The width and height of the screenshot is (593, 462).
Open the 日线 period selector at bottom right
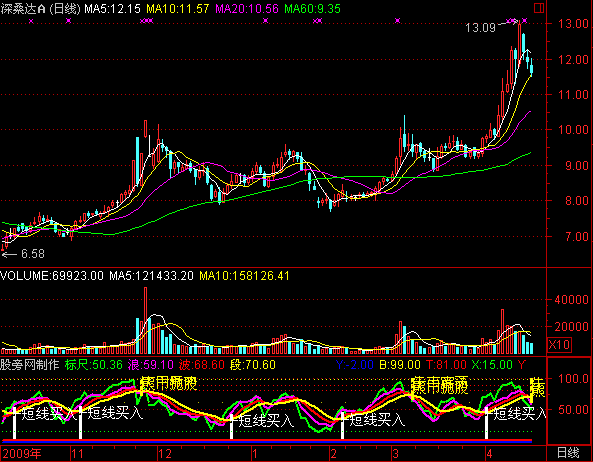(x=568, y=453)
